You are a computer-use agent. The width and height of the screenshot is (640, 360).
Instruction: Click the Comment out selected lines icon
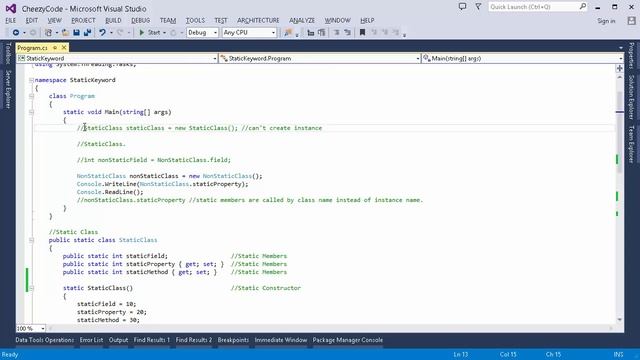click(336, 32)
